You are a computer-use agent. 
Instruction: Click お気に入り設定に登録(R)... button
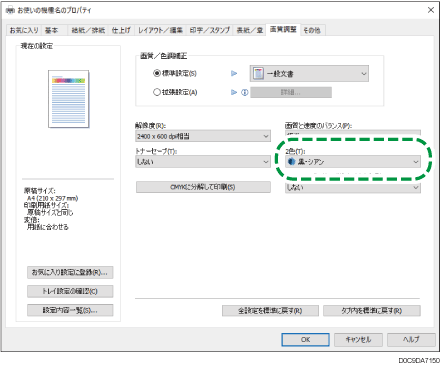[70, 272]
